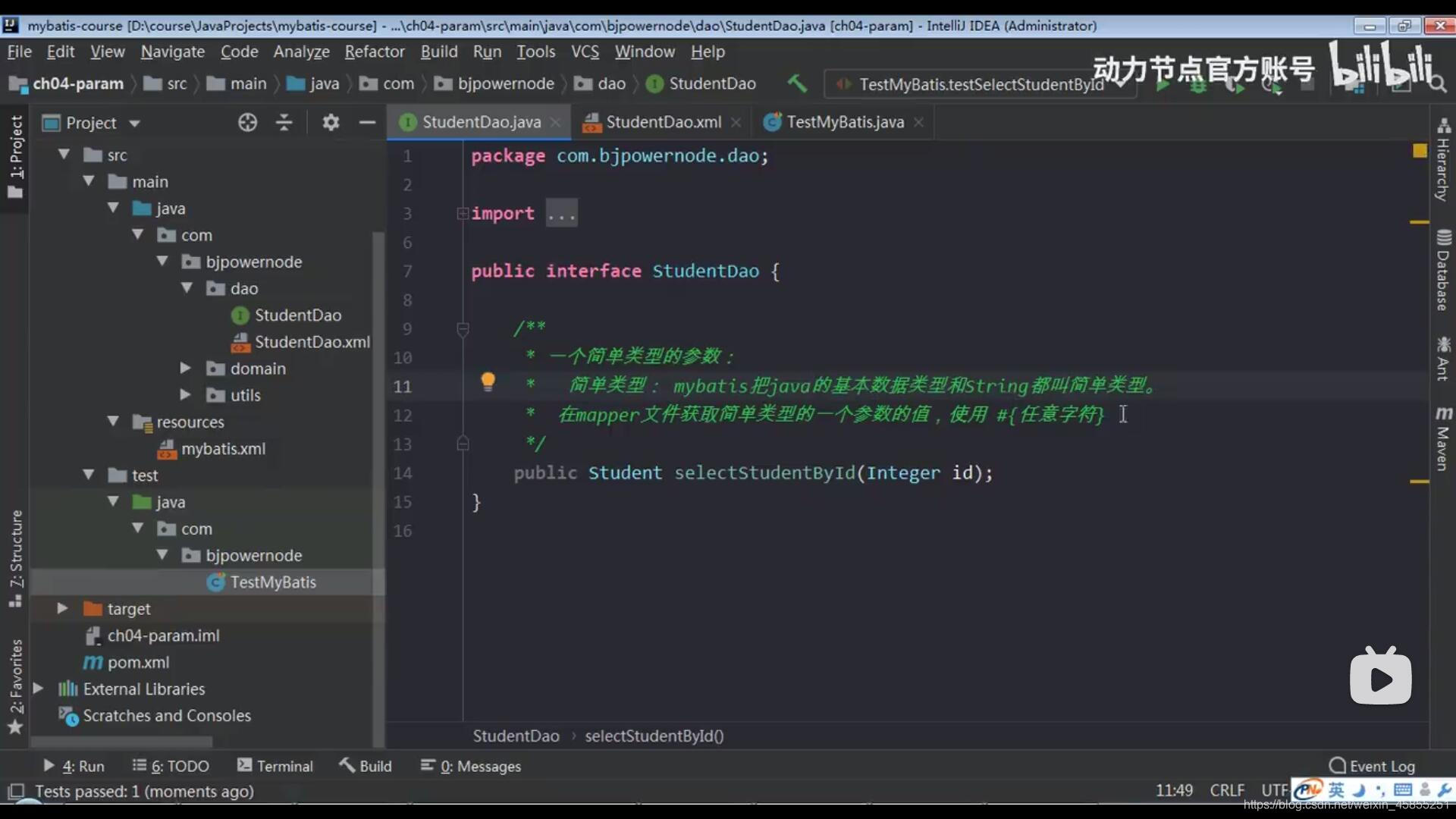Click the tool windows quick access icon
Image resolution: width=1456 pixels, height=819 pixels.
tap(15, 792)
